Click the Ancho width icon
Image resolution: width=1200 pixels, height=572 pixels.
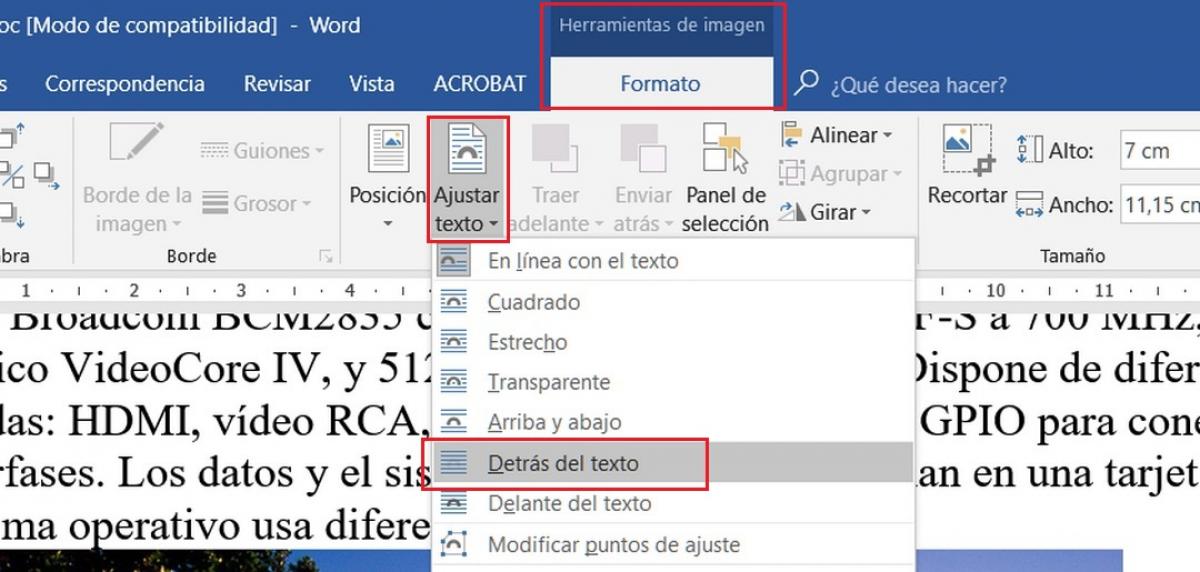click(x=1029, y=205)
